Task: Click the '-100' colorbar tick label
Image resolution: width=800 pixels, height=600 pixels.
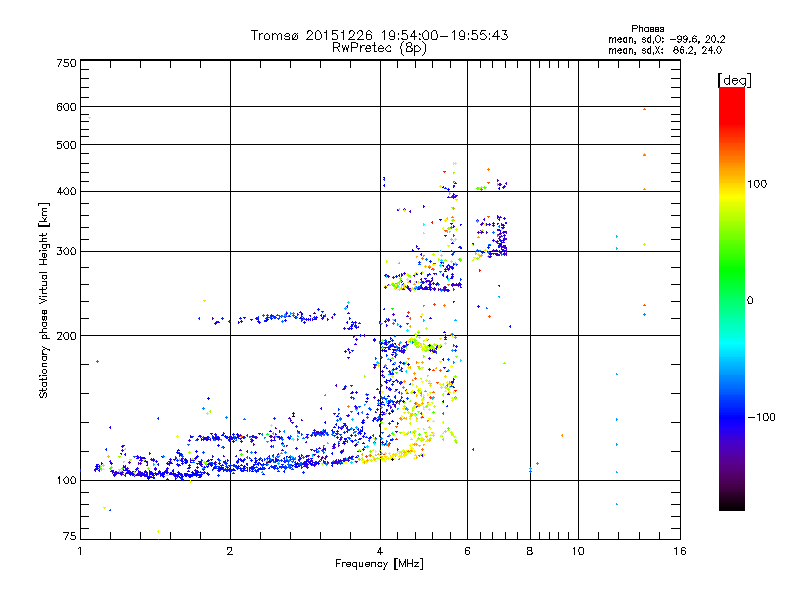Action: (761, 417)
